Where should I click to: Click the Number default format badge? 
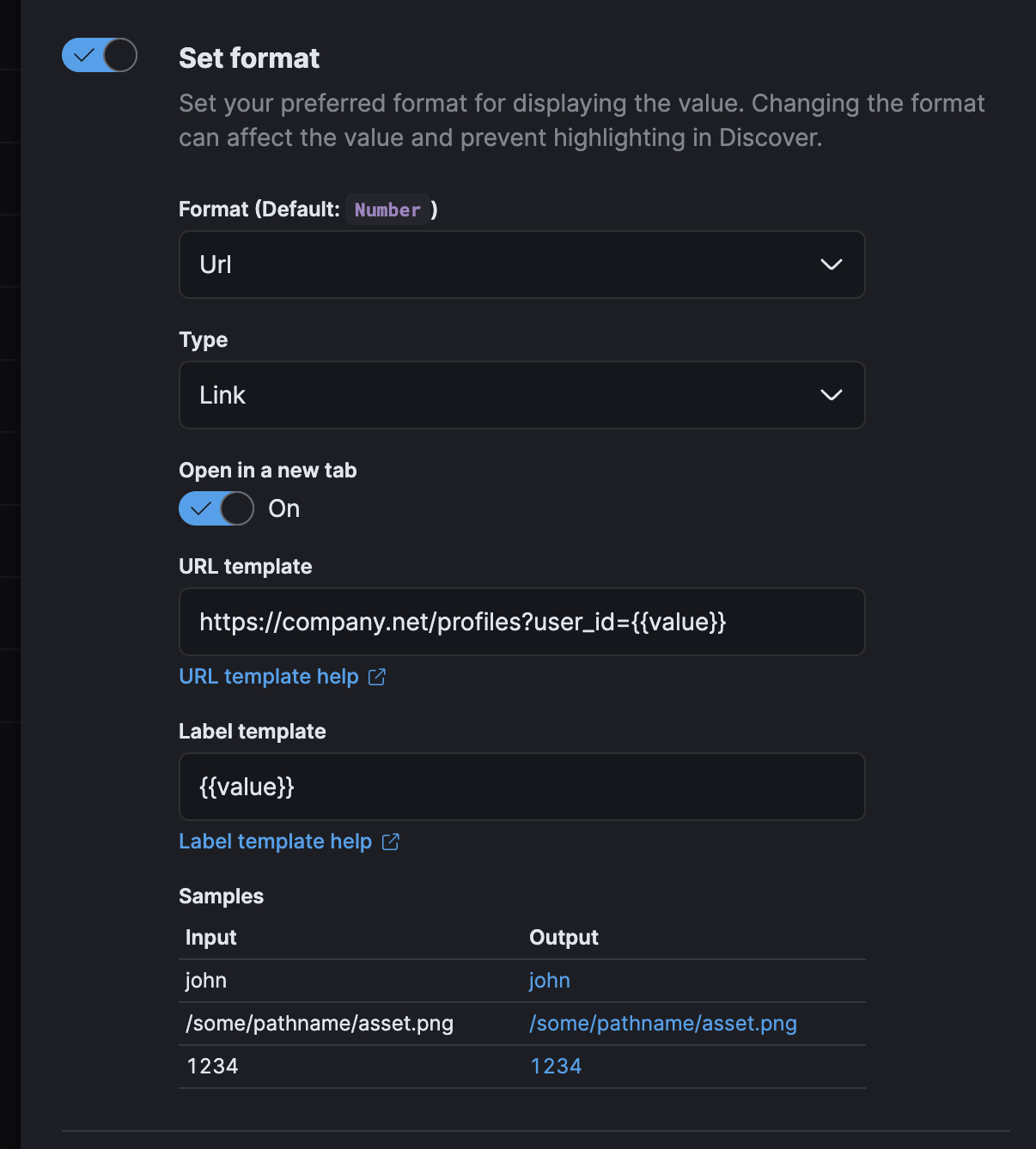point(388,209)
